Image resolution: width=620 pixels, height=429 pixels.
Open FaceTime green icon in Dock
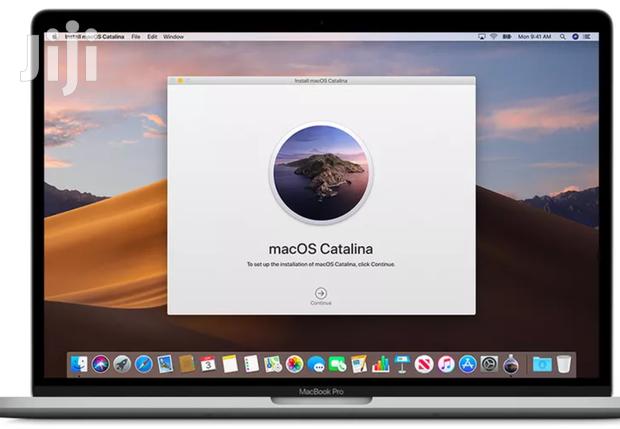click(x=337, y=364)
